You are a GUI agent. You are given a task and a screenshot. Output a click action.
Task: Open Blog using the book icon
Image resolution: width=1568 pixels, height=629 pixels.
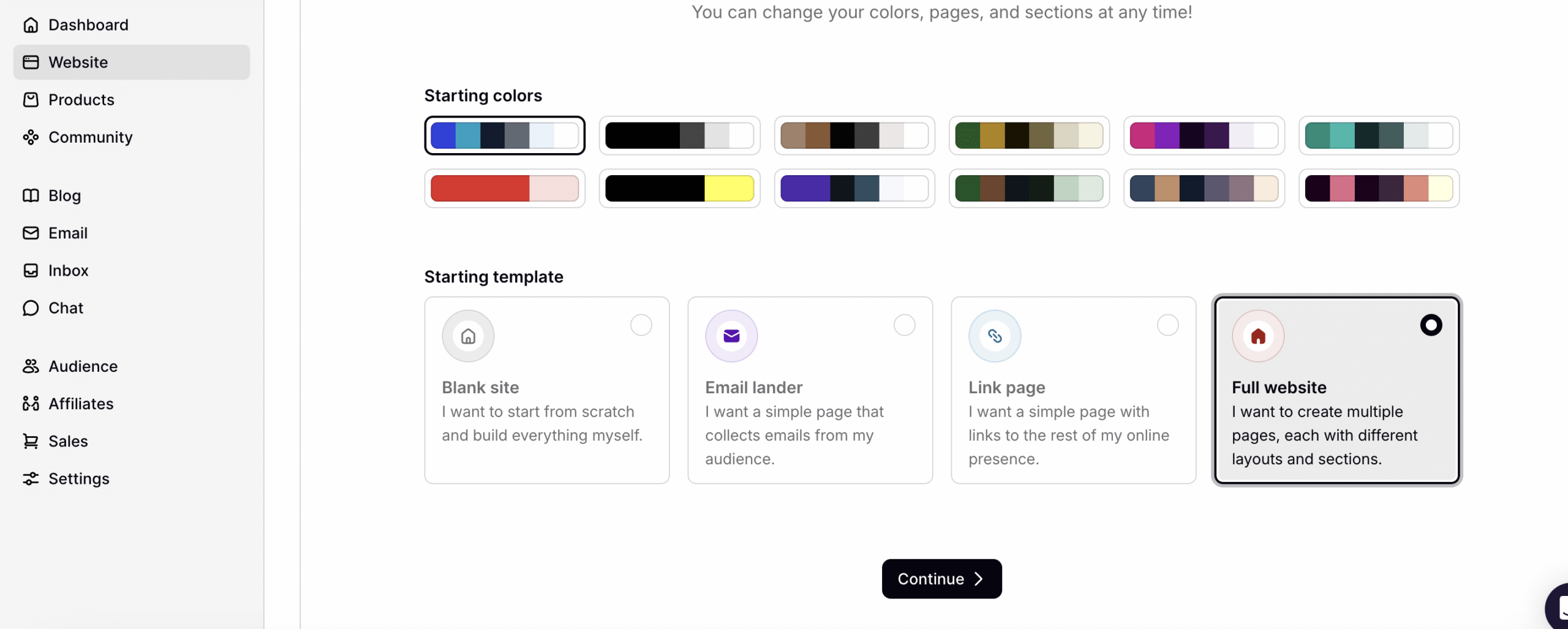point(31,195)
